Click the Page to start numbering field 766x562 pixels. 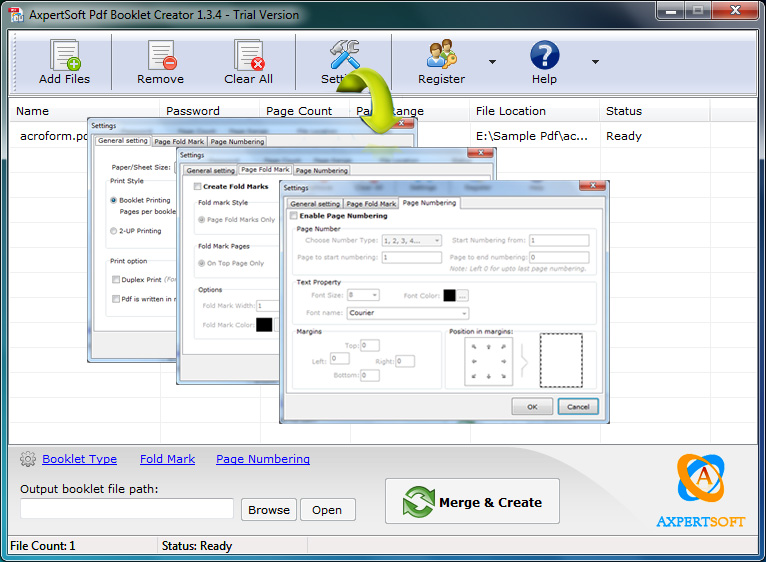tap(412, 257)
